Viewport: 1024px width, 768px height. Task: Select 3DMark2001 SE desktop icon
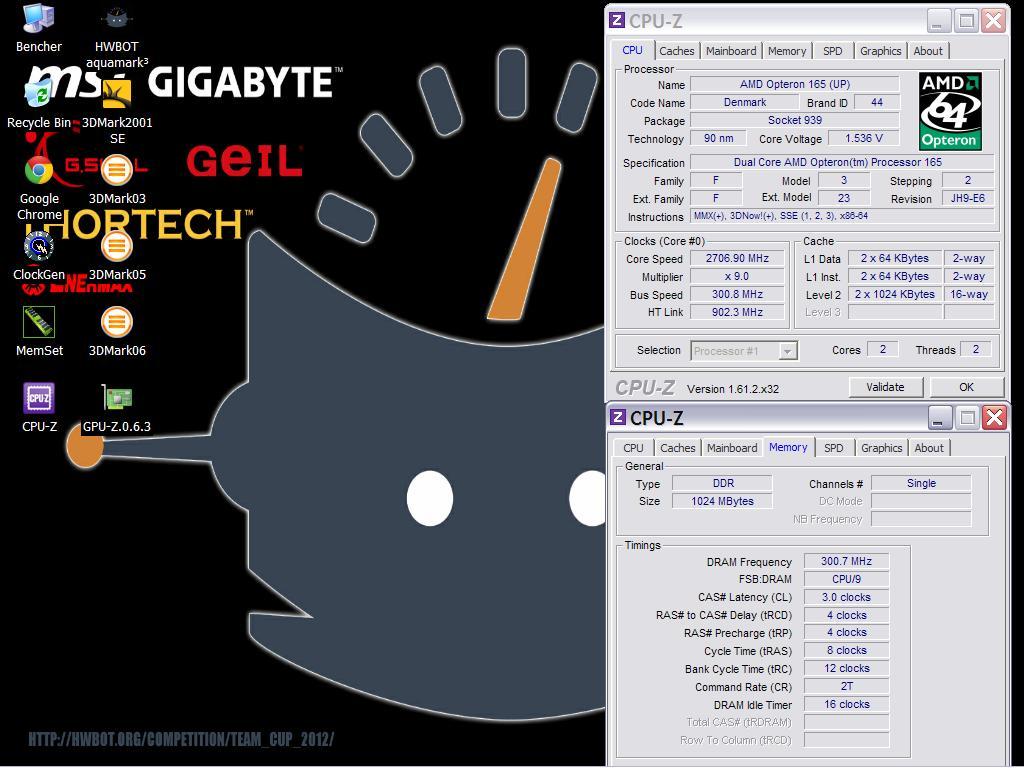117,112
